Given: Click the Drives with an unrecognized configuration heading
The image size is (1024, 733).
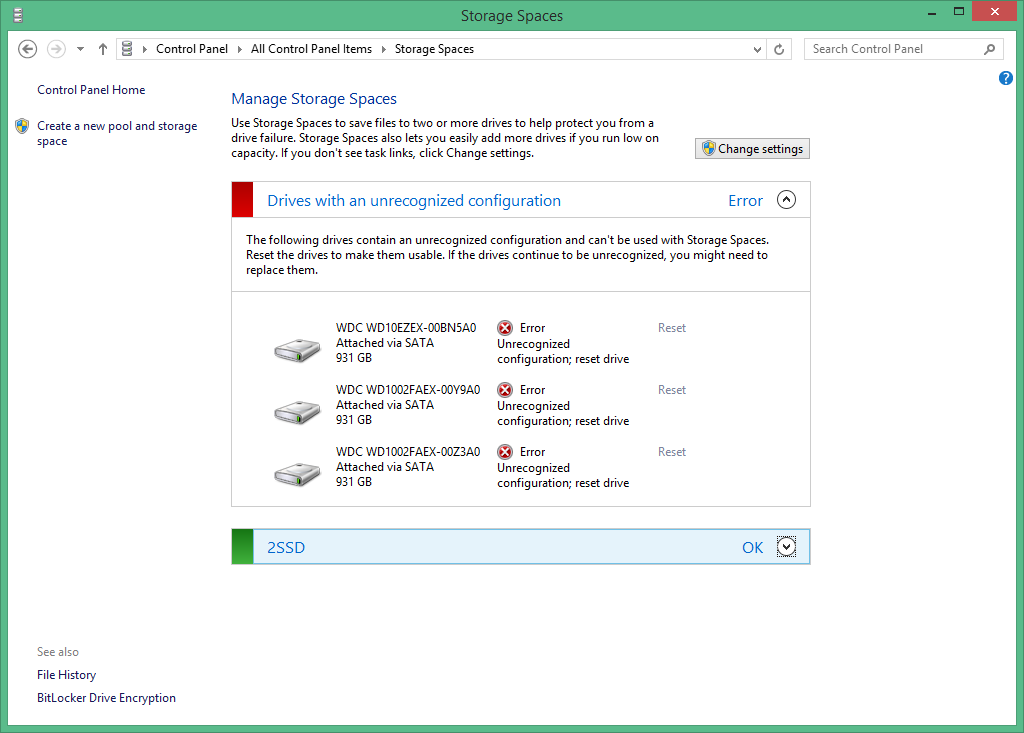Looking at the screenshot, I should pos(414,201).
